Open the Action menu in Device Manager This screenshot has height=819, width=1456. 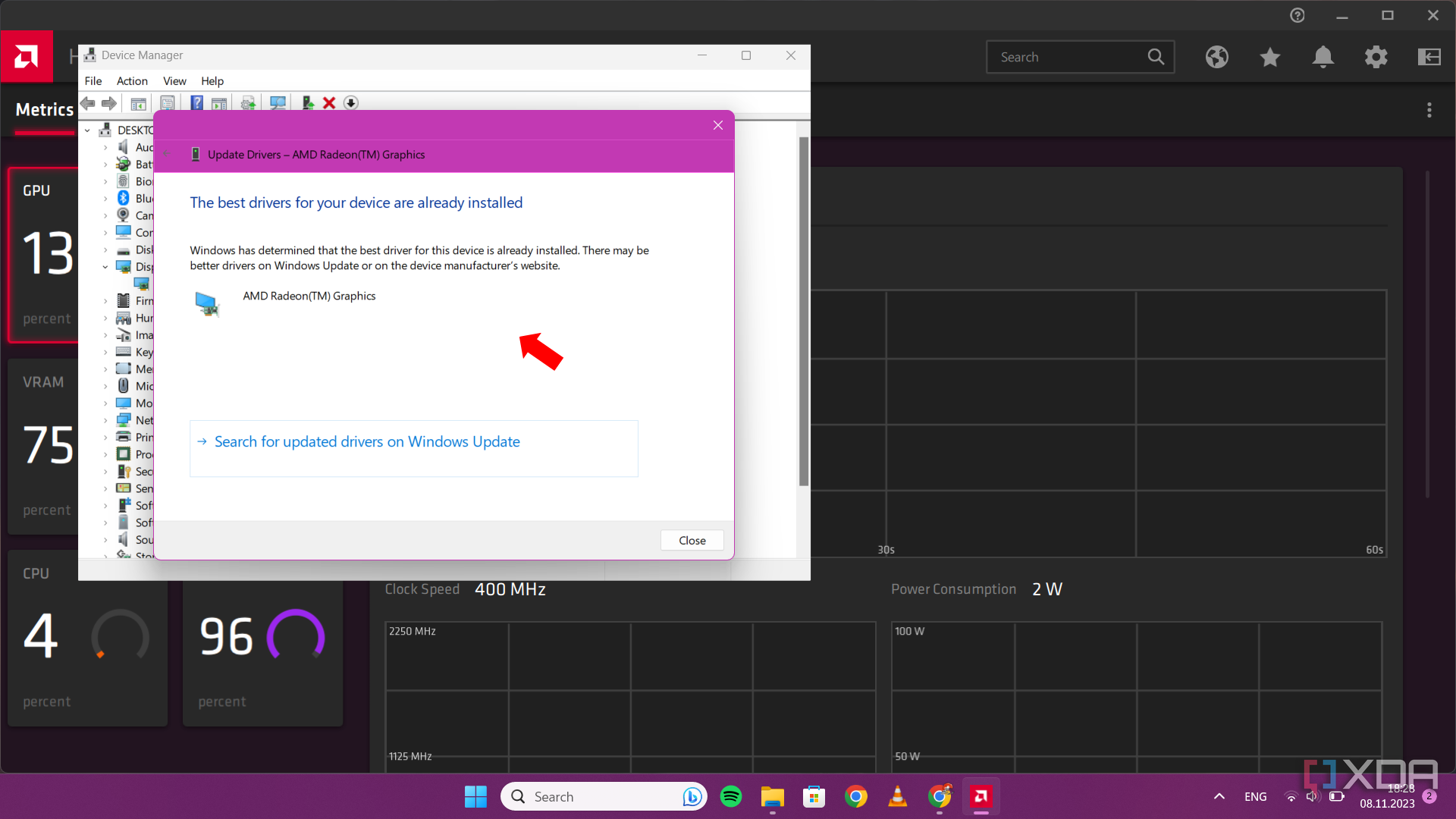tap(132, 81)
